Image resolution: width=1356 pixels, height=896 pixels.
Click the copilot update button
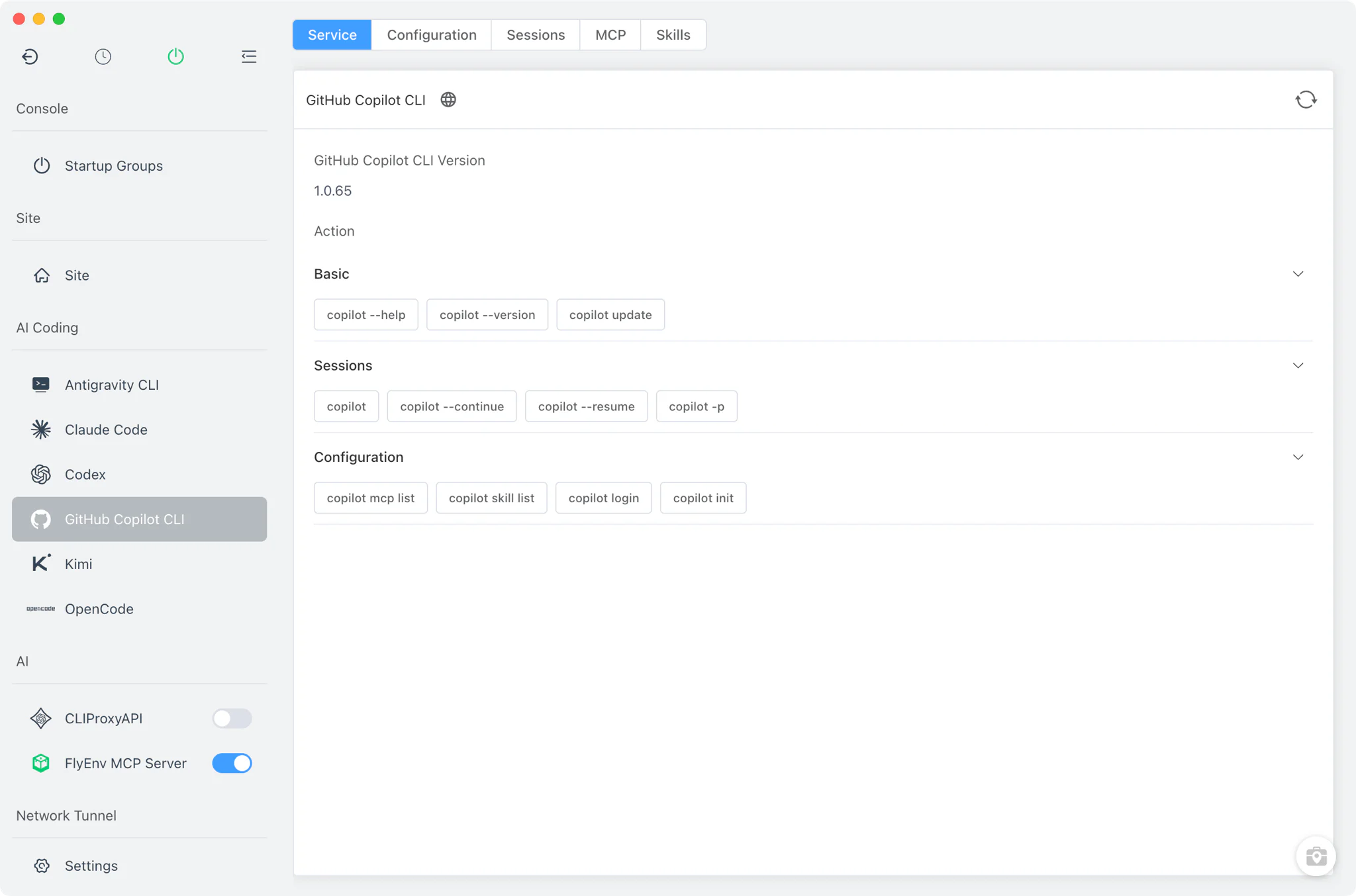pyautogui.click(x=610, y=315)
